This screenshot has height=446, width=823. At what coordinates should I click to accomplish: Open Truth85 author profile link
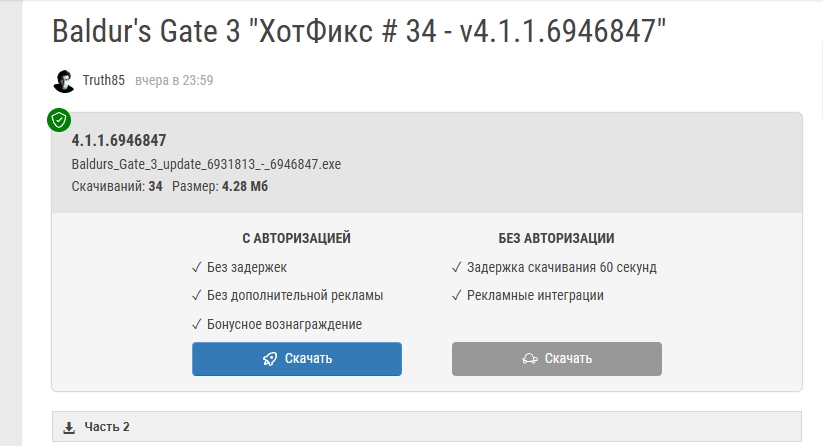coord(104,80)
